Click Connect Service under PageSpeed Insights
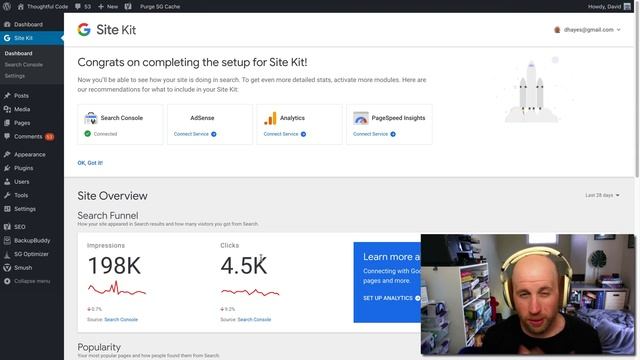Viewport: 640px width, 360px height. point(374,134)
